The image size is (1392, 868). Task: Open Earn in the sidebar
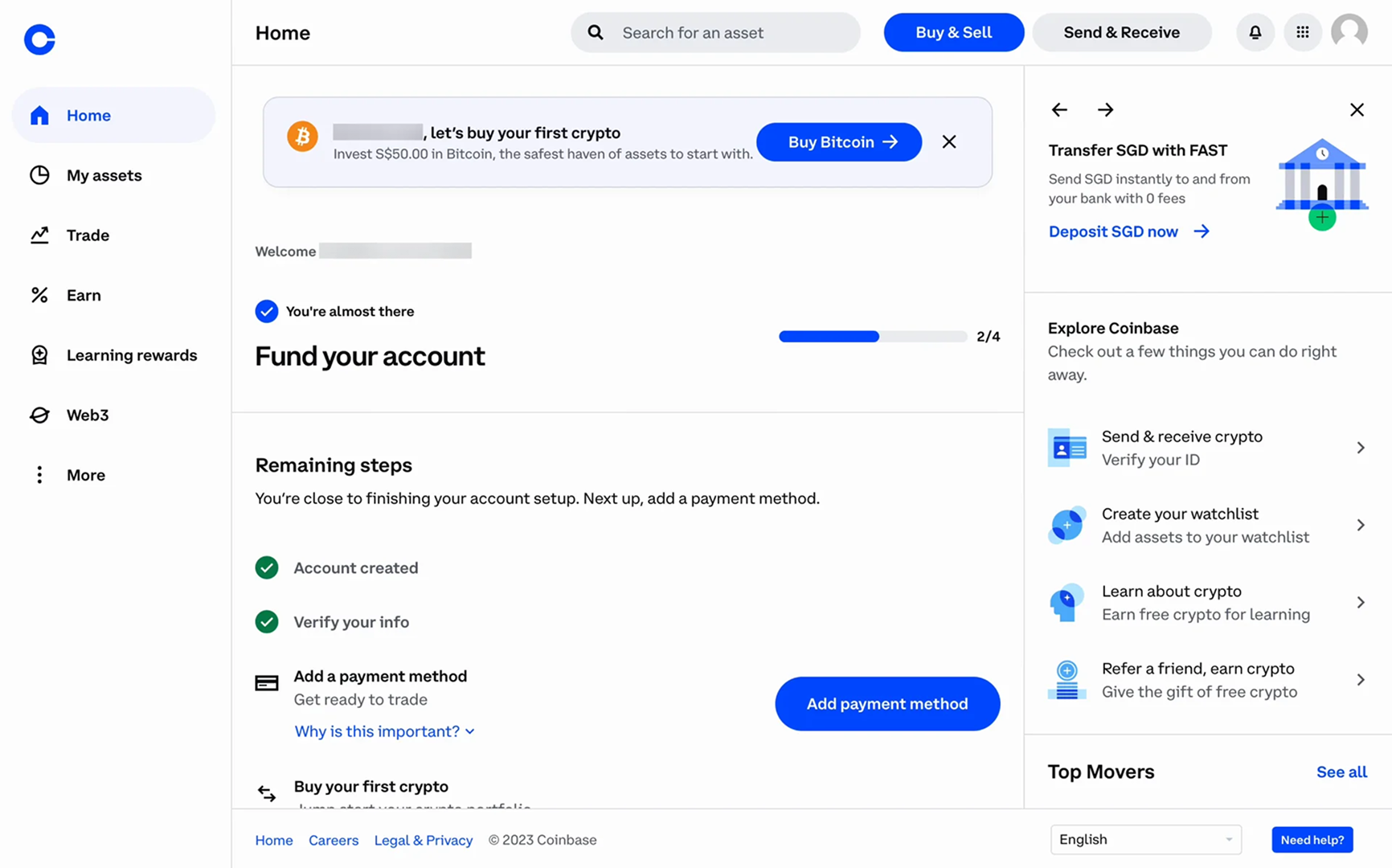pos(113,295)
